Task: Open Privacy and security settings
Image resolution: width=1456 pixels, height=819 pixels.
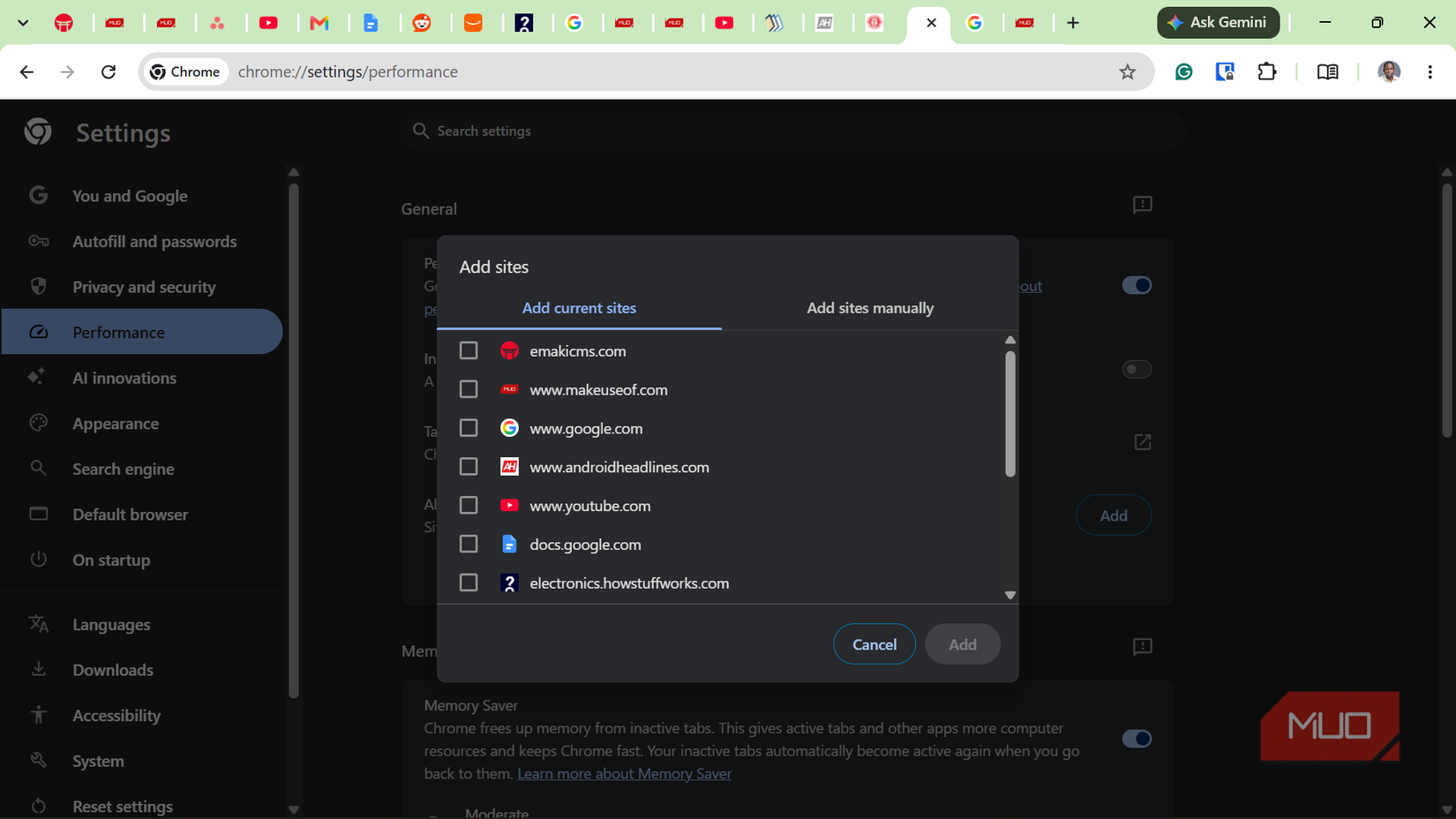Action: pos(141,287)
